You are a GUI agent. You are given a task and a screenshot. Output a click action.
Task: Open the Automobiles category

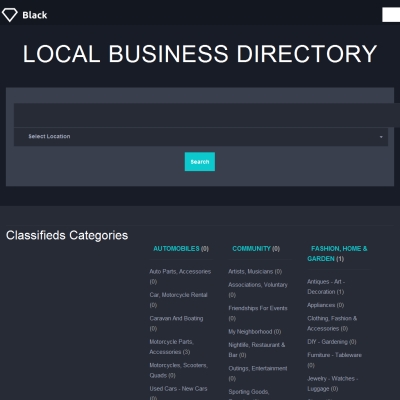[176, 249]
